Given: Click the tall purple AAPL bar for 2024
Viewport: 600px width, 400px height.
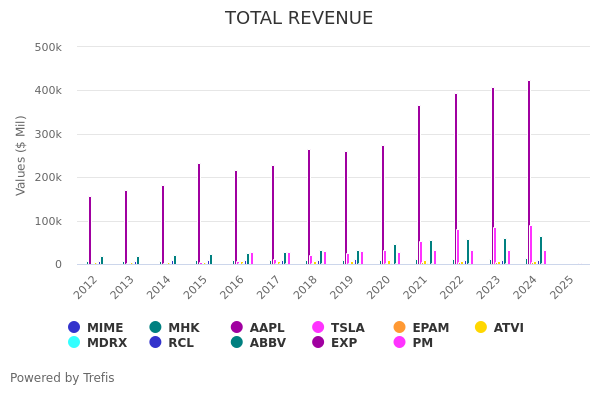Looking at the screenshot, I should tap(529, 175).
